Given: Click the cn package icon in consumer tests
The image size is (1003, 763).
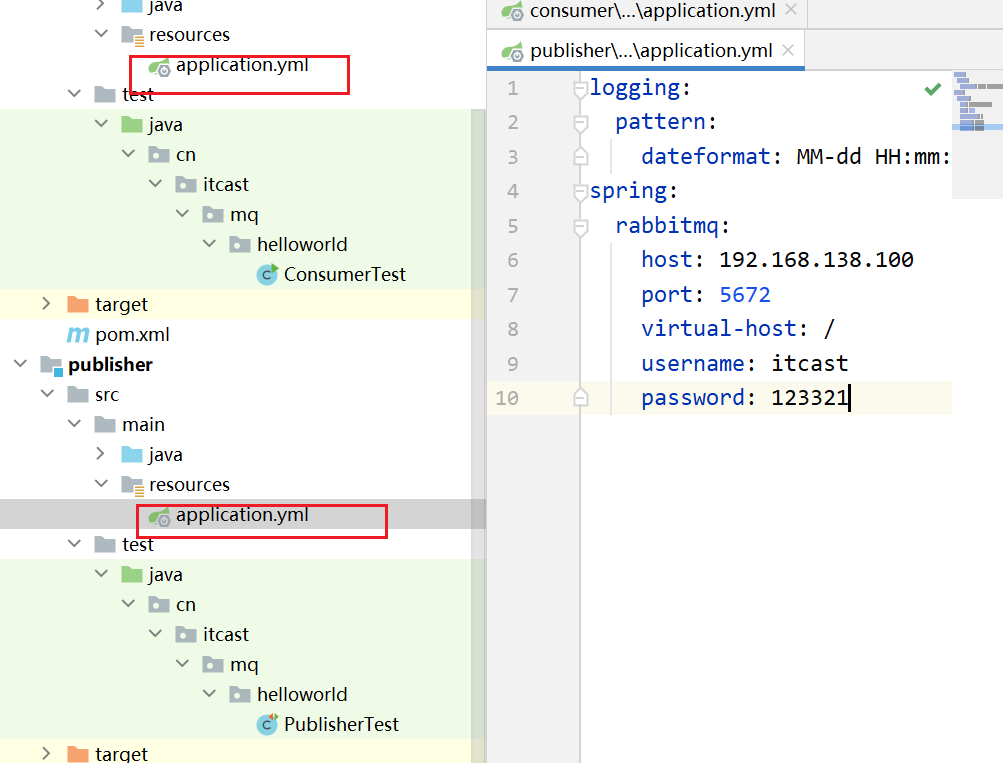Looking at the screenshot, I should tap(159, 154).
